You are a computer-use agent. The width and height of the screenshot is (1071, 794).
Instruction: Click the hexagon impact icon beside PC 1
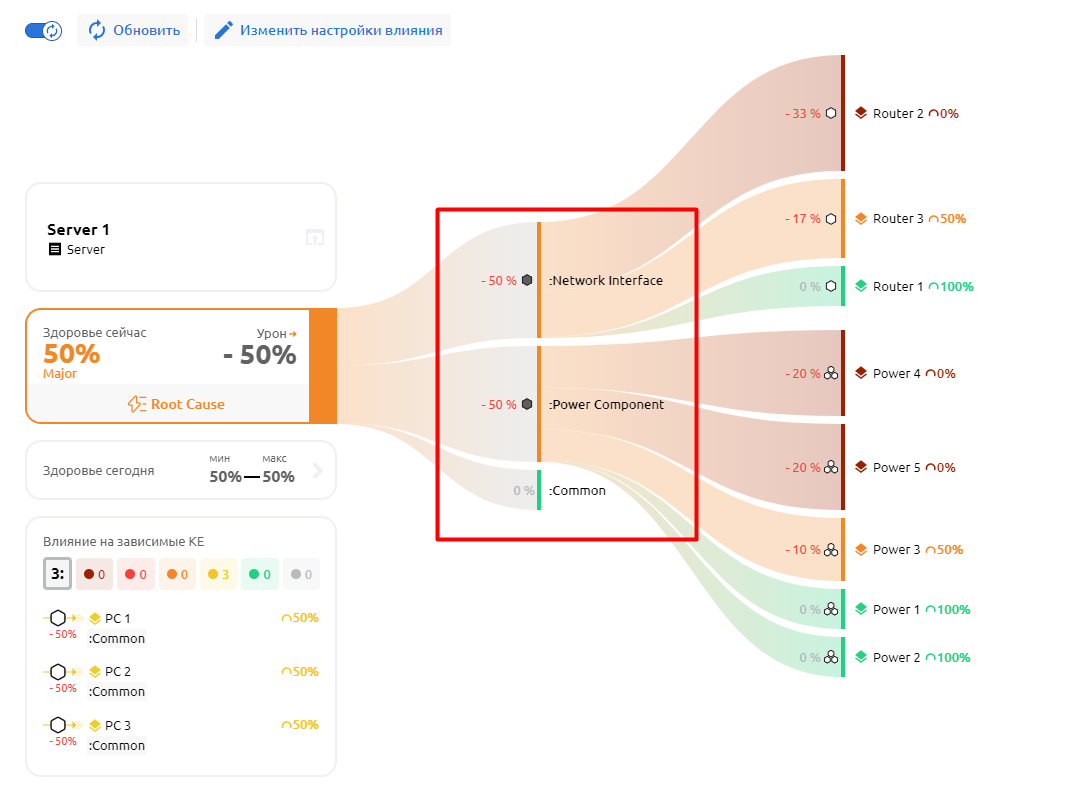click(58, 618)
